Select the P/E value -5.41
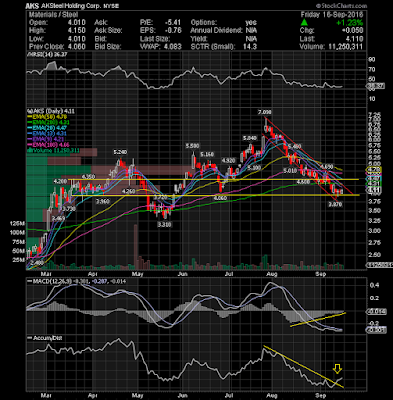Screen dimensions: 393x400 173,23
